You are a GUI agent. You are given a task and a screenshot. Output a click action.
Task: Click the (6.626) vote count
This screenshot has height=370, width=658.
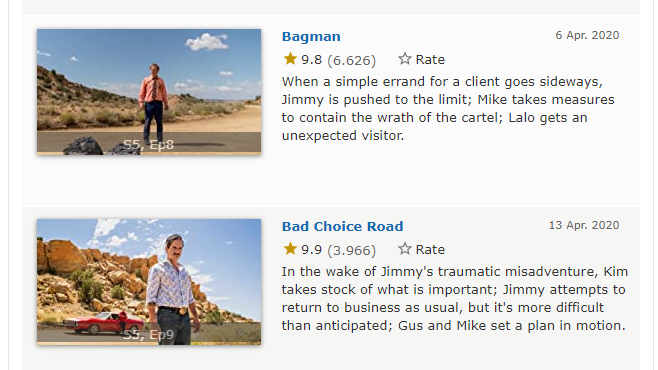pyautogui.click(x=352, y=60)
